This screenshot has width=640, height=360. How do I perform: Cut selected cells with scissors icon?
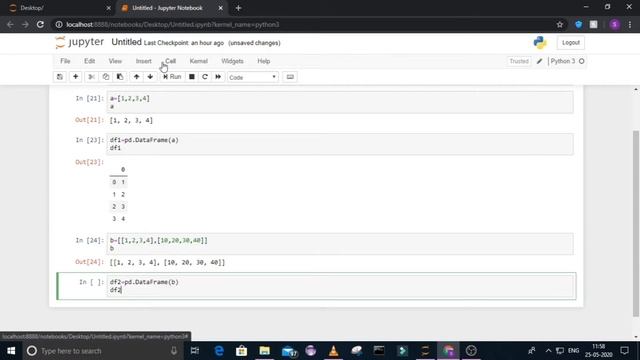point(91,77)
